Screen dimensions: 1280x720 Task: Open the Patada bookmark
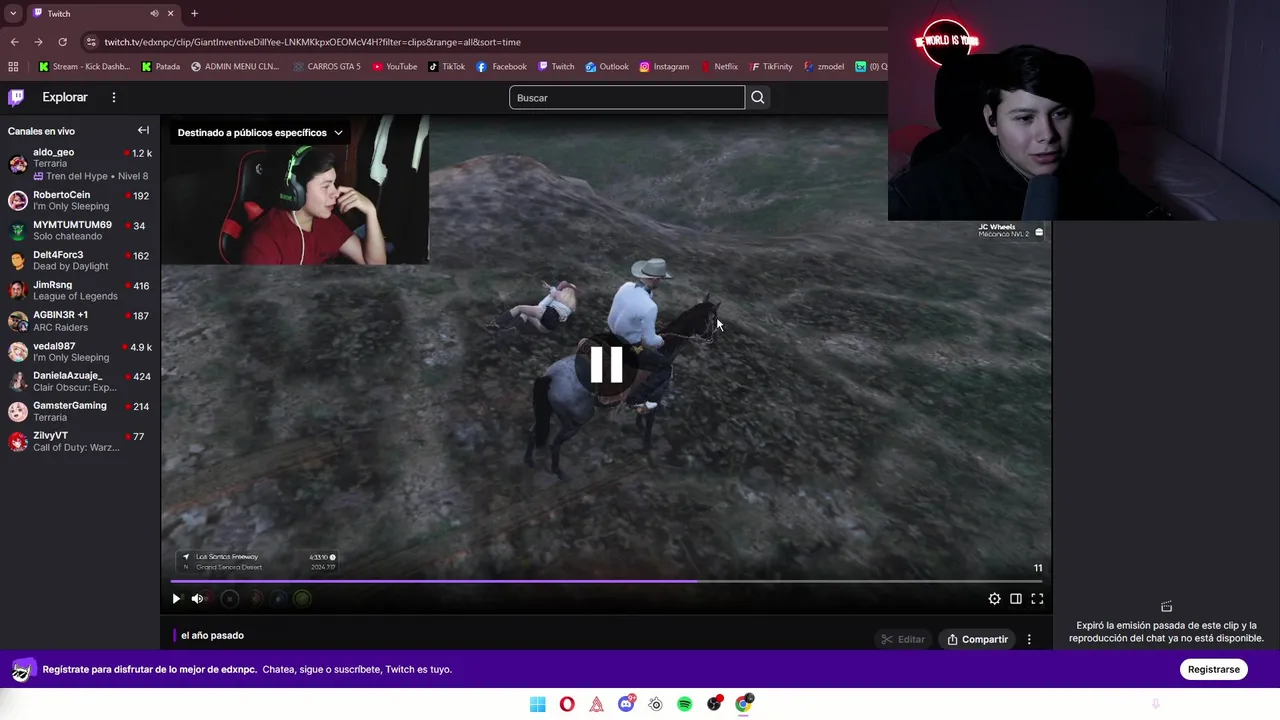coord(161,67)
